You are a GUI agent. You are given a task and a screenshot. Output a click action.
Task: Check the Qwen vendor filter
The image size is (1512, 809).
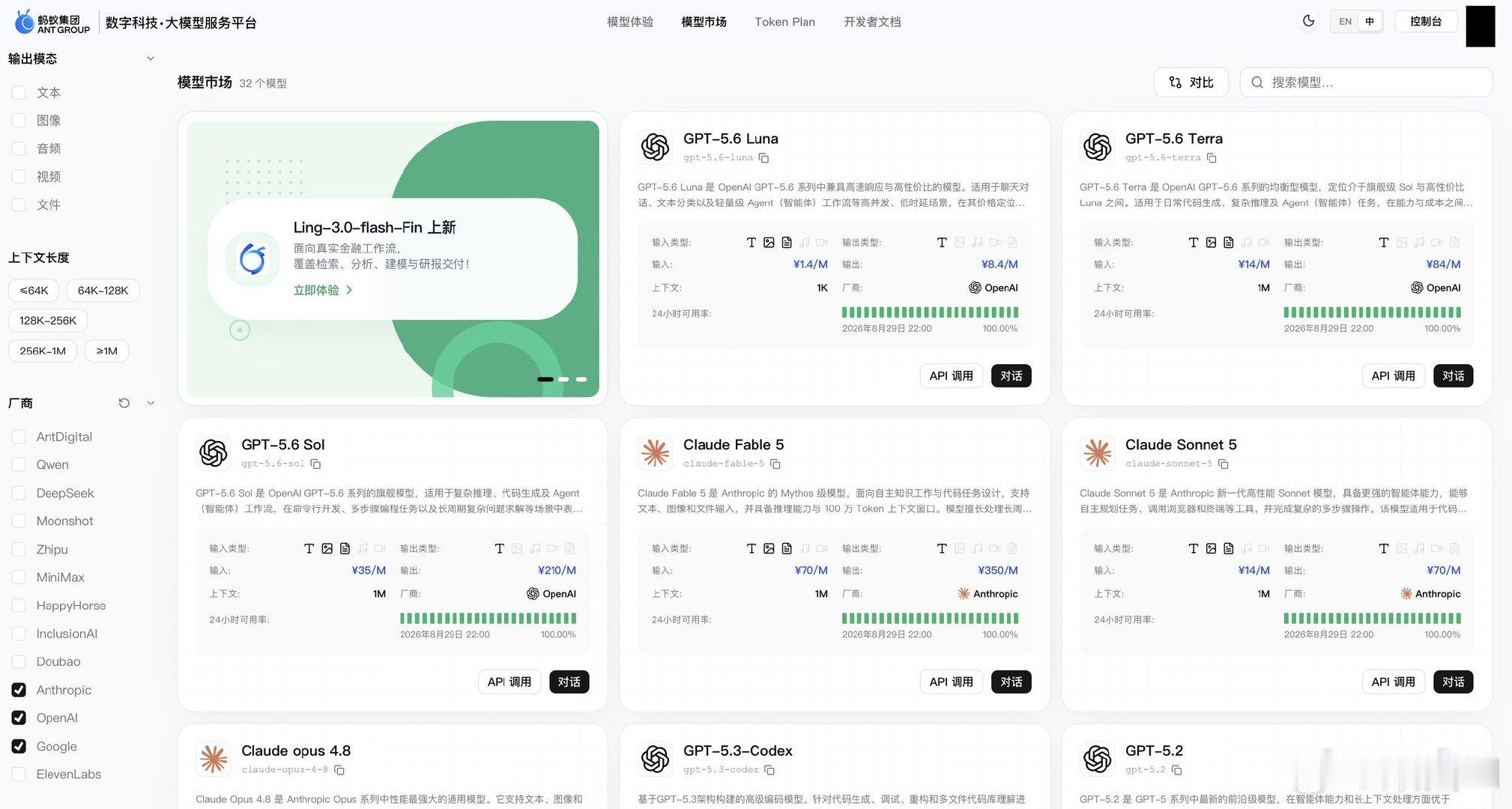(x=19, y=464)
